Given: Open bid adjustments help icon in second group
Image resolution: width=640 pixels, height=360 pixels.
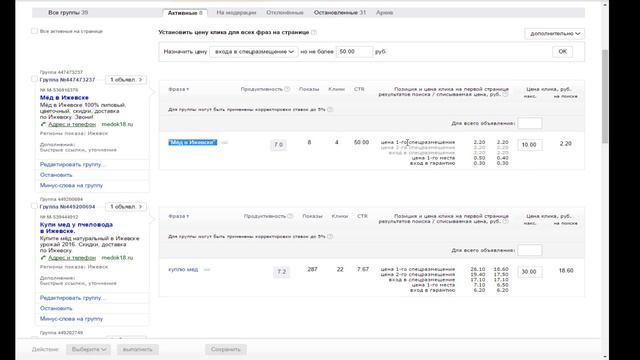Looking at the screenshot, I should 330,236.
